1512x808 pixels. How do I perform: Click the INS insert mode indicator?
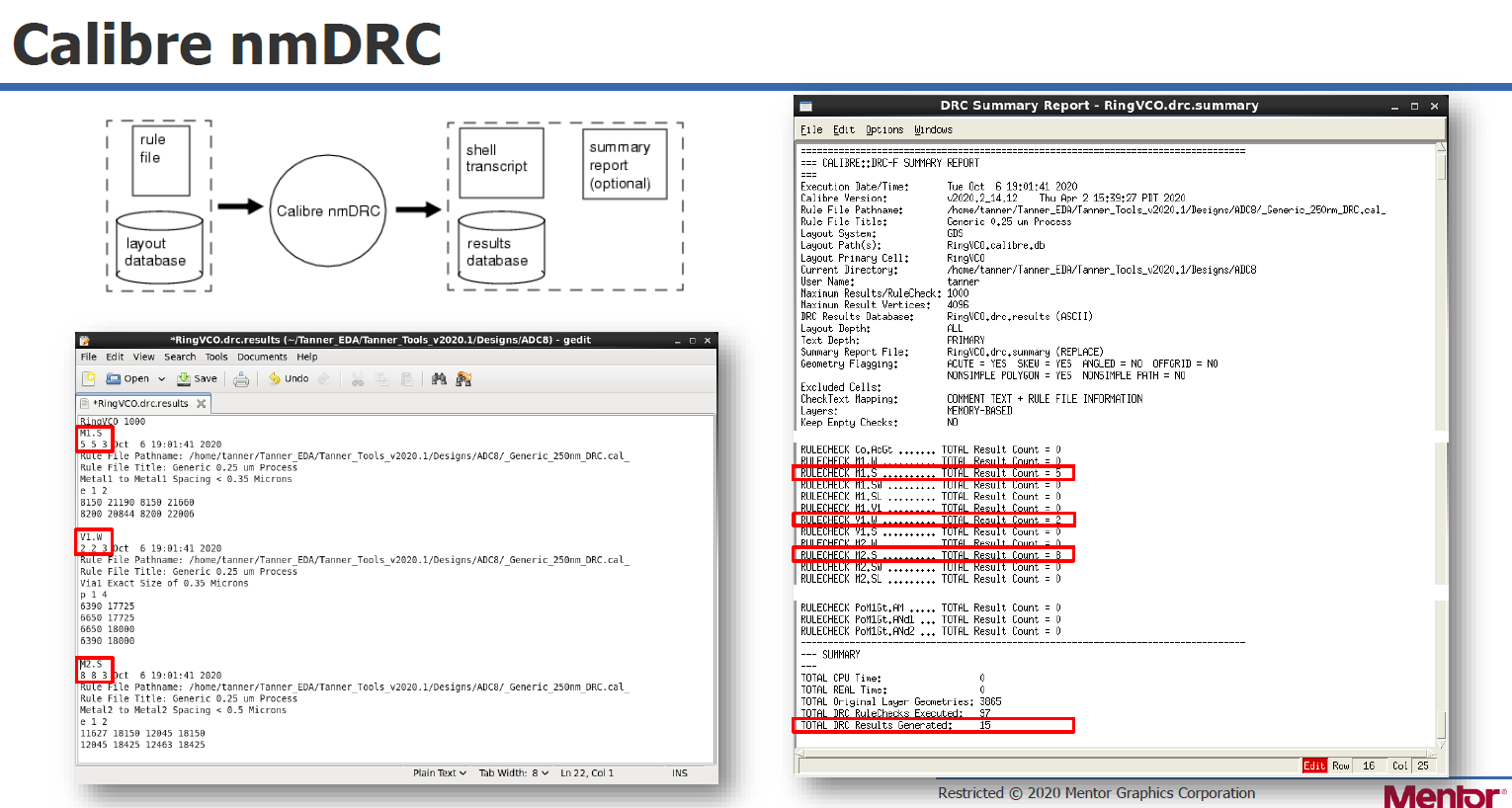coord(680,772)
